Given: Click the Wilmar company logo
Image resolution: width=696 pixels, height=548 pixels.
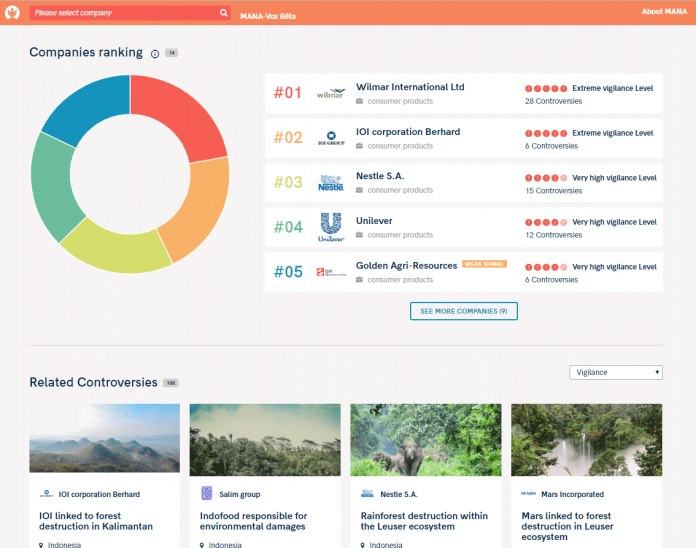Looking at the screenshot, I should (x=331, y=93).
